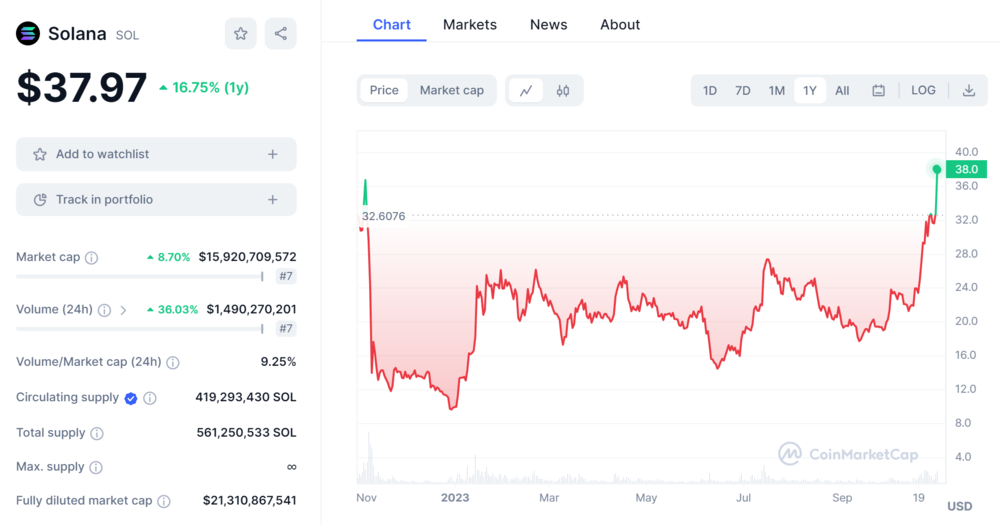The width and height of the screenshot is (1000, 525).
Task: Click Add to watchlist button
Action: tap(156, 154)
